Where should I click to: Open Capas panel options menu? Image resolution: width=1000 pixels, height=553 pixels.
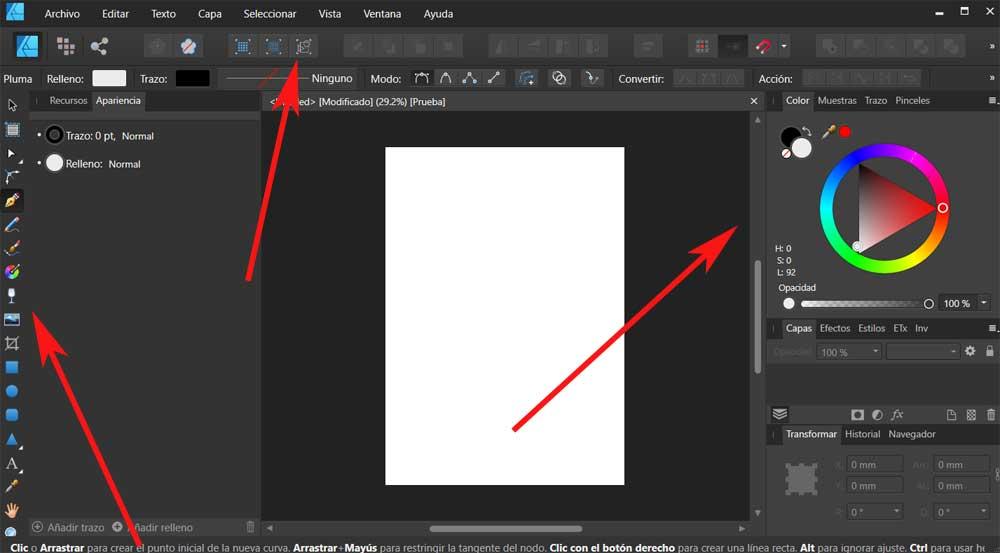992,328
